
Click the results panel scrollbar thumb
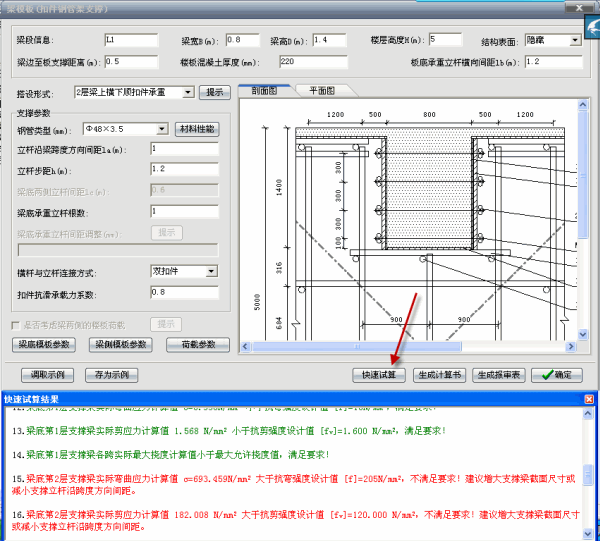(x=588, y=475)
